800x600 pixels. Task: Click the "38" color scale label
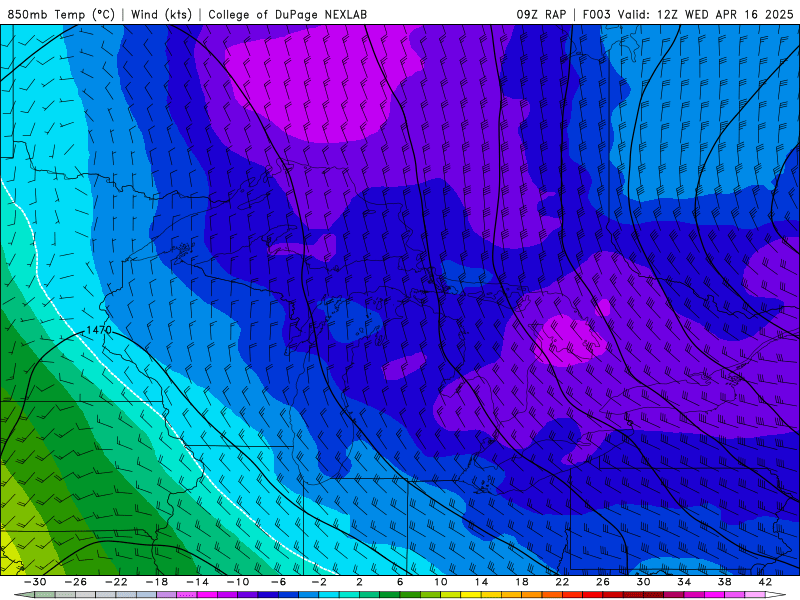pos(724,582)
